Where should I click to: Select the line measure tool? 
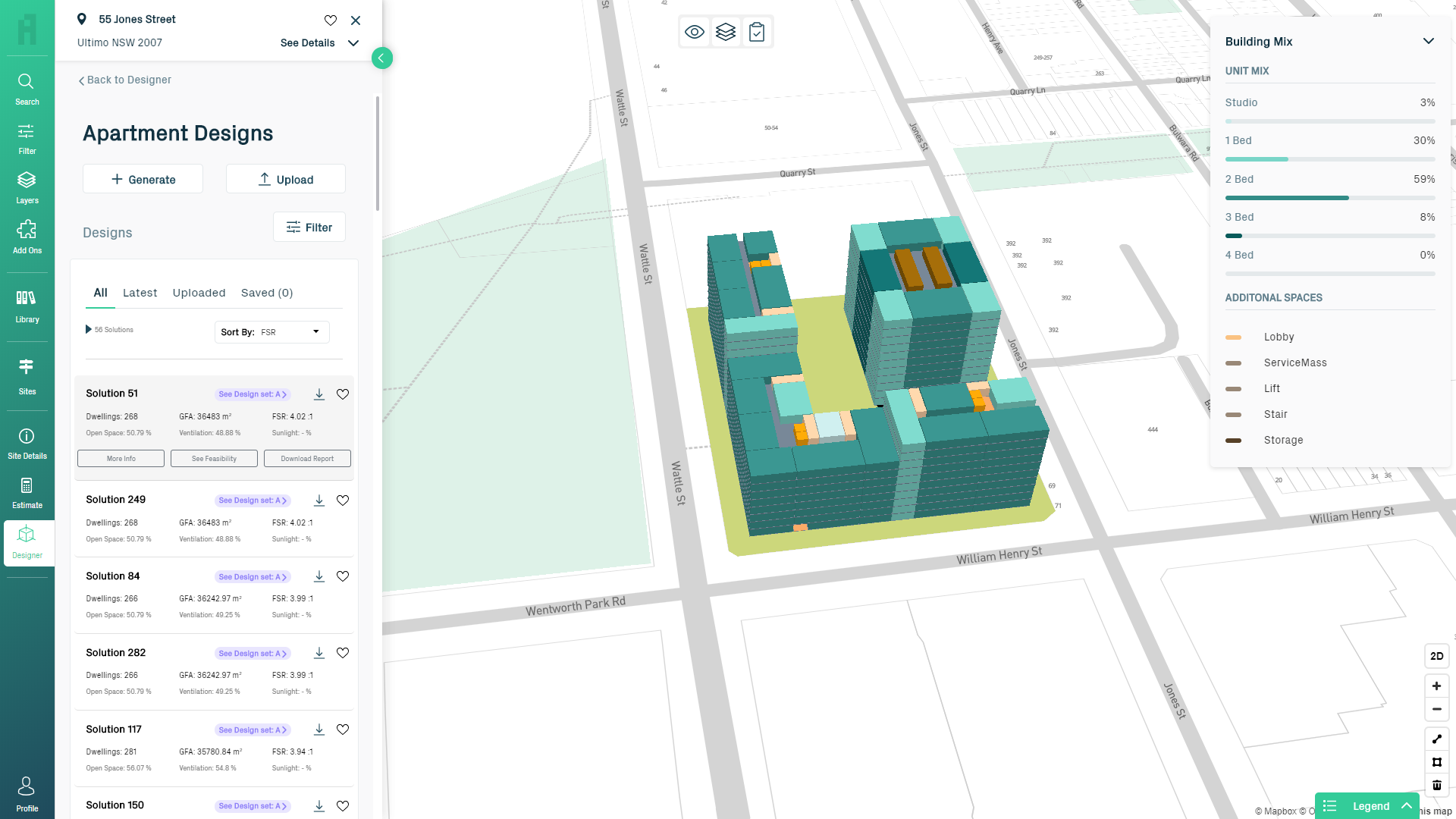click(1436, 739)
